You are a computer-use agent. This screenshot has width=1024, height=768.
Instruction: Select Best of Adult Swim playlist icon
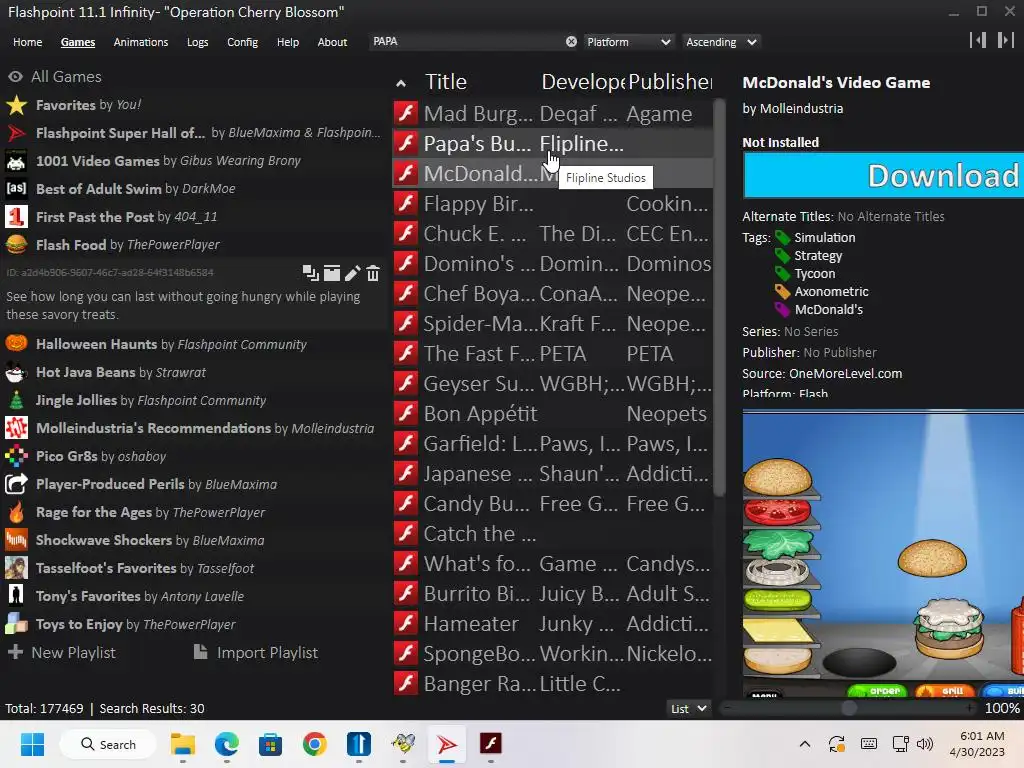(x=16, y=189)
